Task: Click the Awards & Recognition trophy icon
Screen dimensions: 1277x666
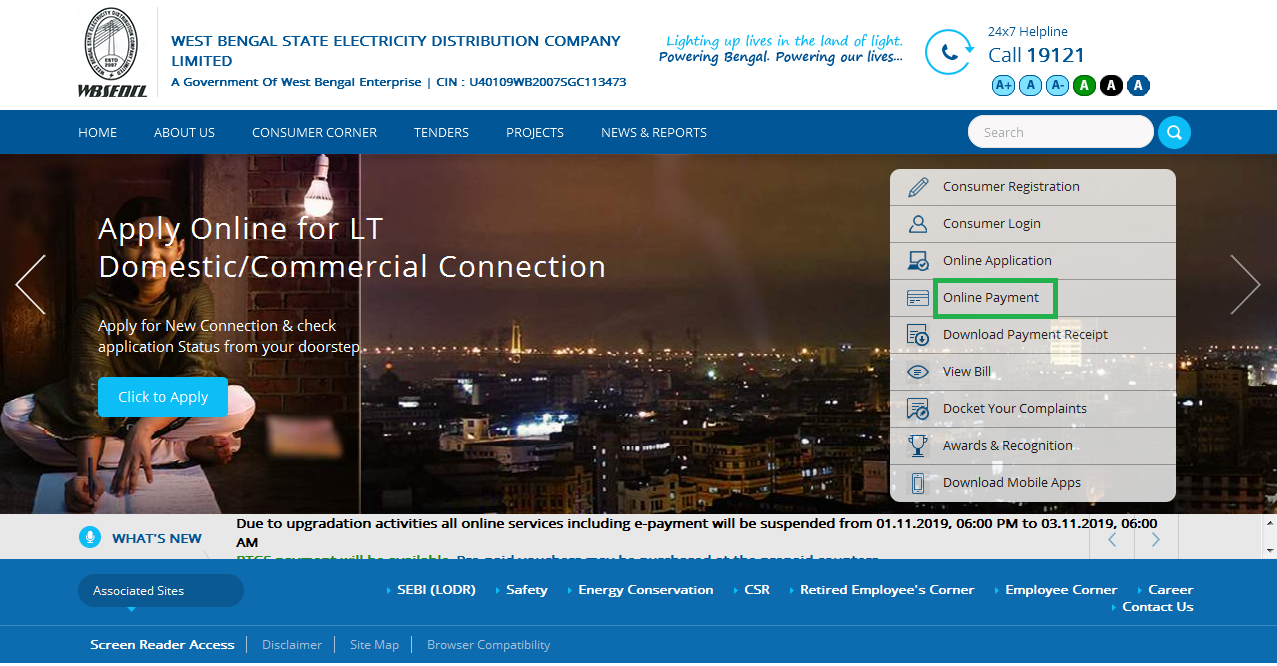Action: tap(917, 446)
